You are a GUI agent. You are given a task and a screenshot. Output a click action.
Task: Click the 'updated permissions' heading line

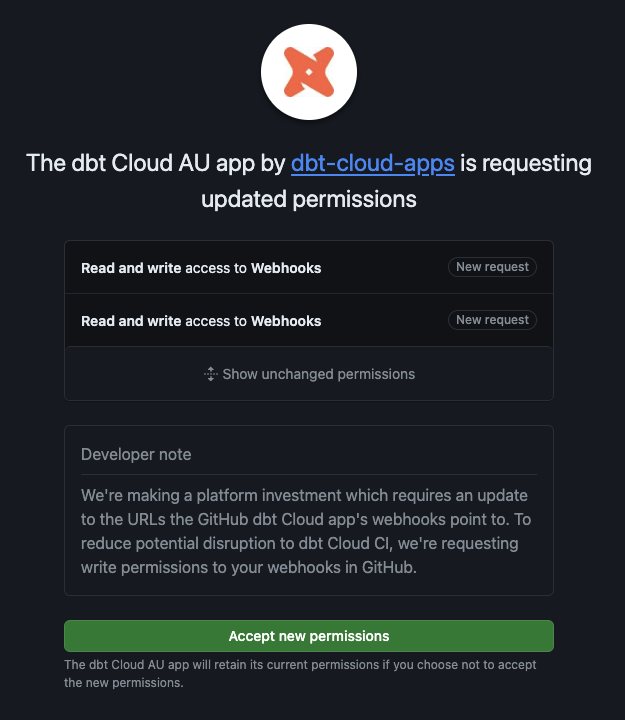[308, 199]
